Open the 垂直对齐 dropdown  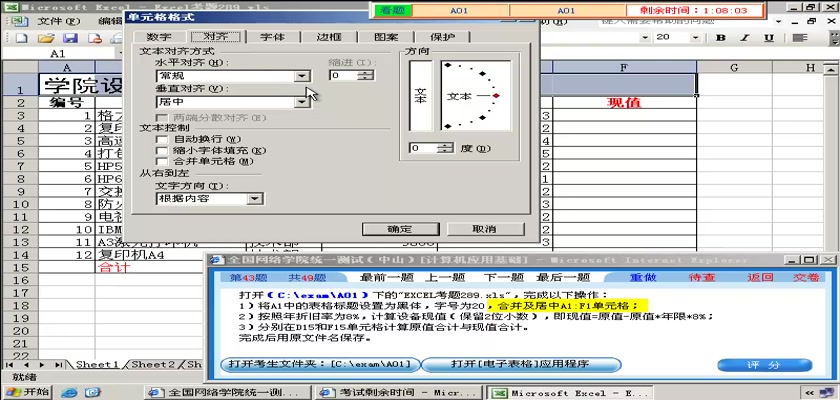[302, 101]
